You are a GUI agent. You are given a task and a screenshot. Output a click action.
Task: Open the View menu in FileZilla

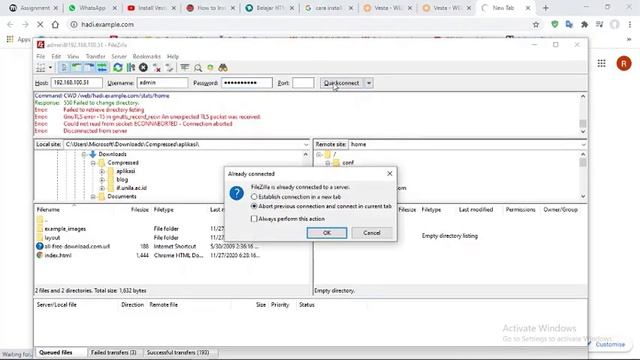coord(73,56)
